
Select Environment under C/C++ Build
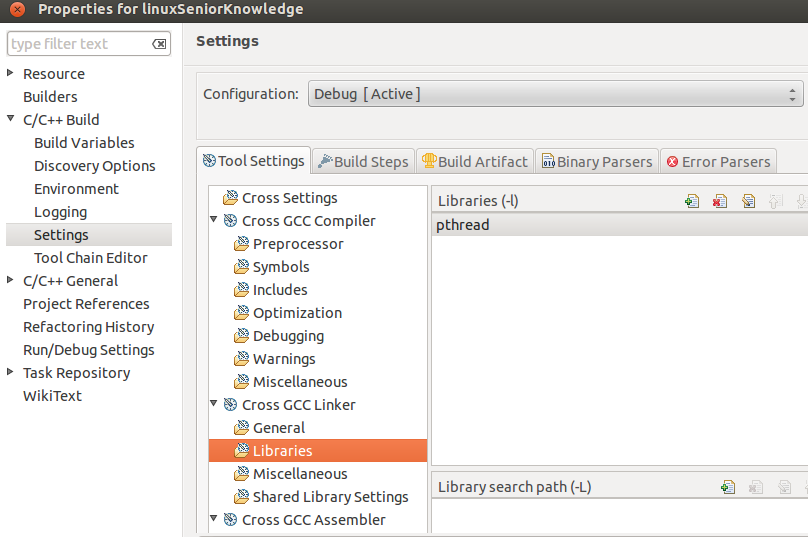click(76, 189)
